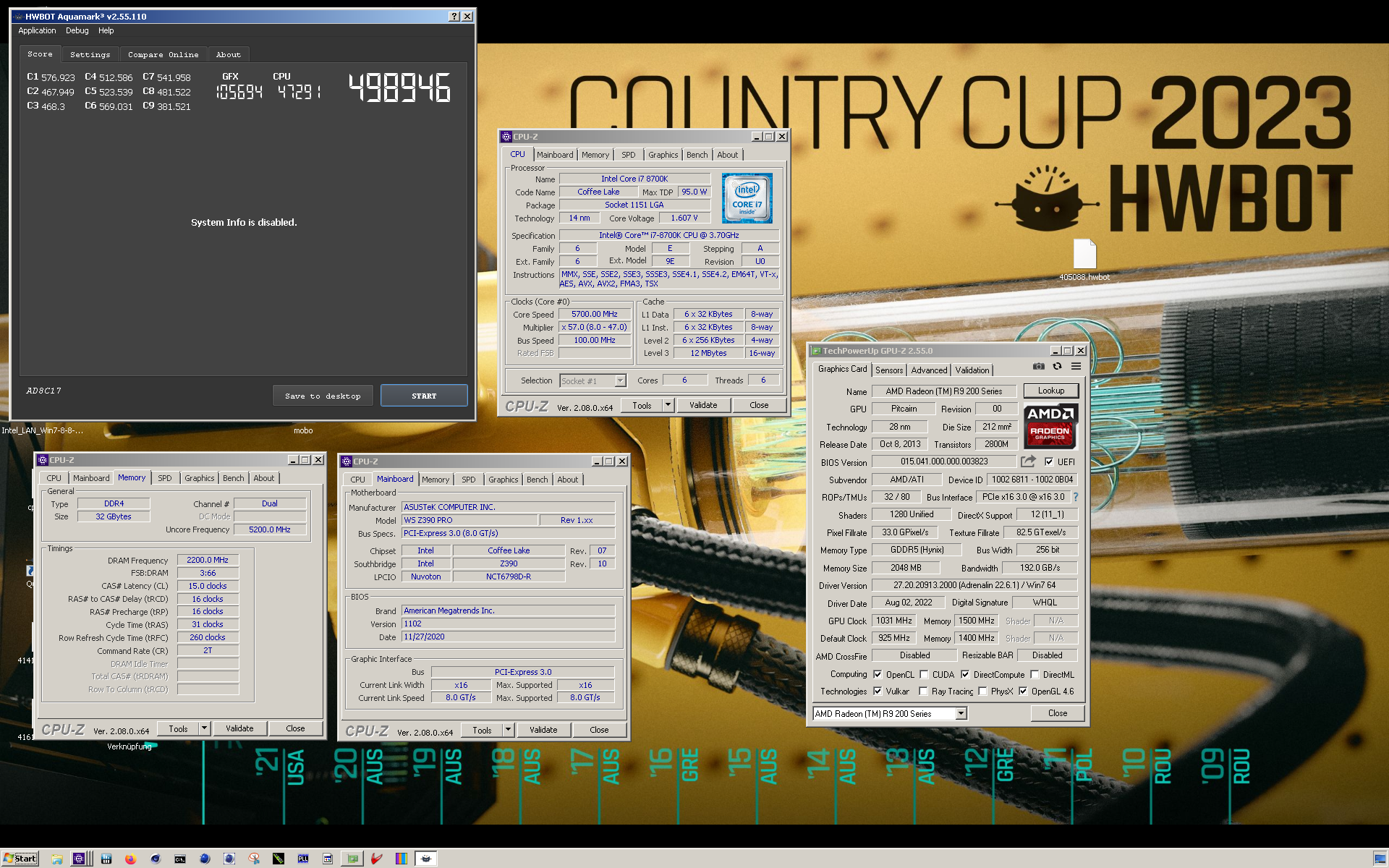Open Bench tab in CPU-Z Mainboard window

[538, 480]
